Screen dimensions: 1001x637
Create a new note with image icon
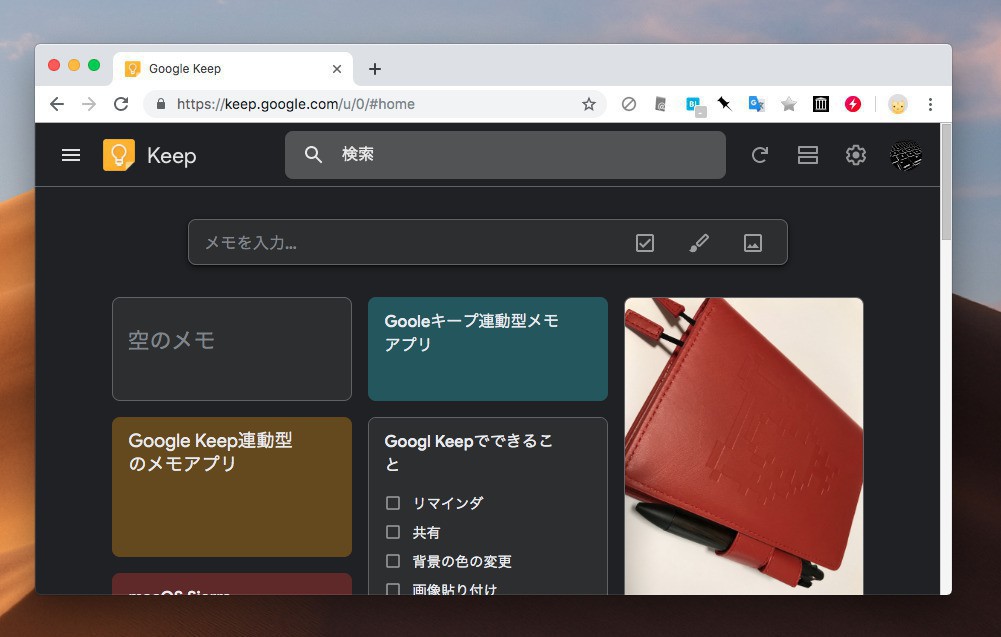click(753, 243)
